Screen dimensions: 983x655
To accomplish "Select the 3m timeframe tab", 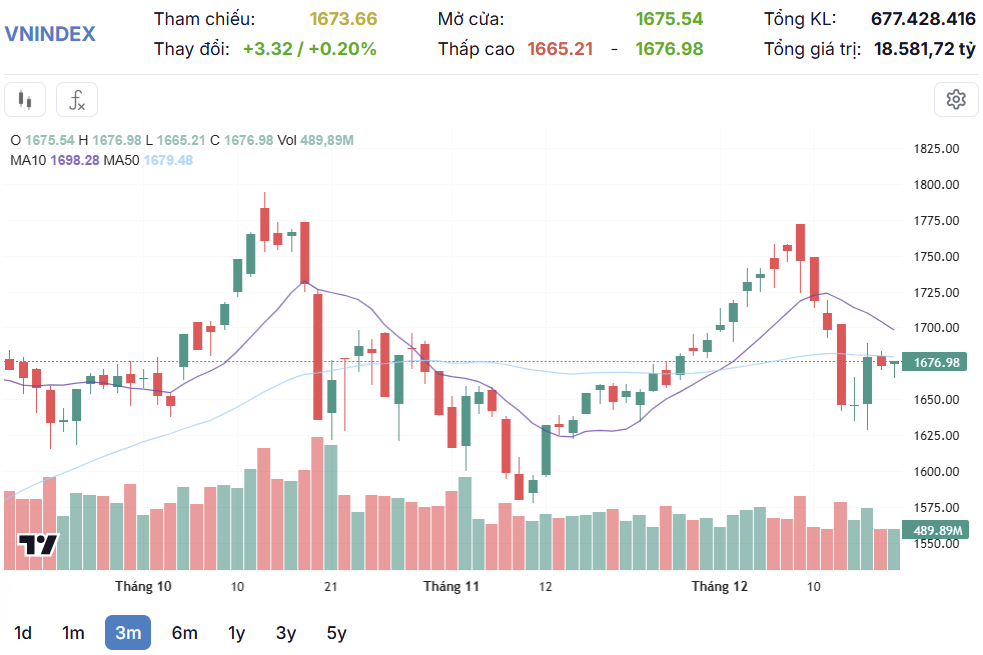I will (x=127, y=632).
